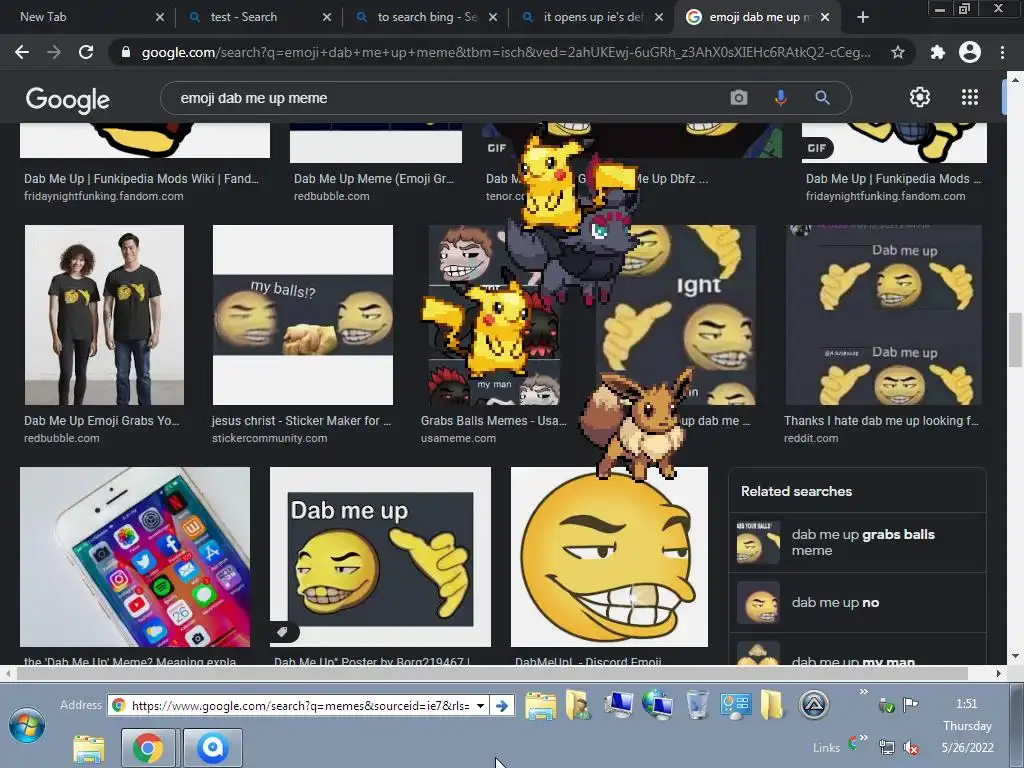Click the Go arrow in taskbar Address bar

click(x=502, y=705)
